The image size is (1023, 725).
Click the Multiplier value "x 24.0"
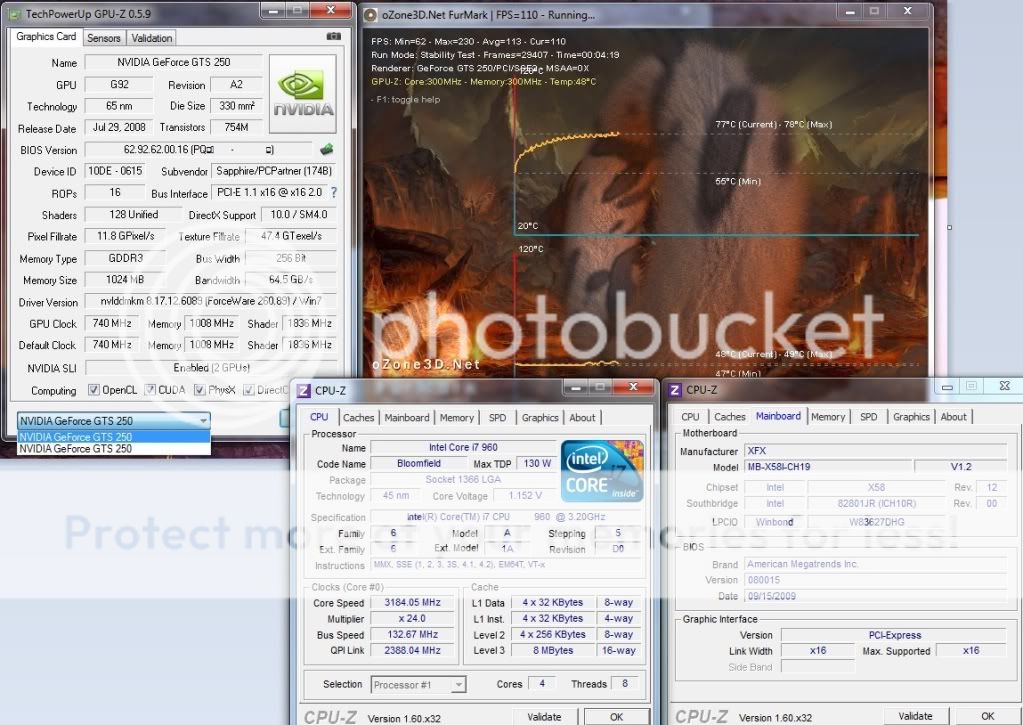412,618
